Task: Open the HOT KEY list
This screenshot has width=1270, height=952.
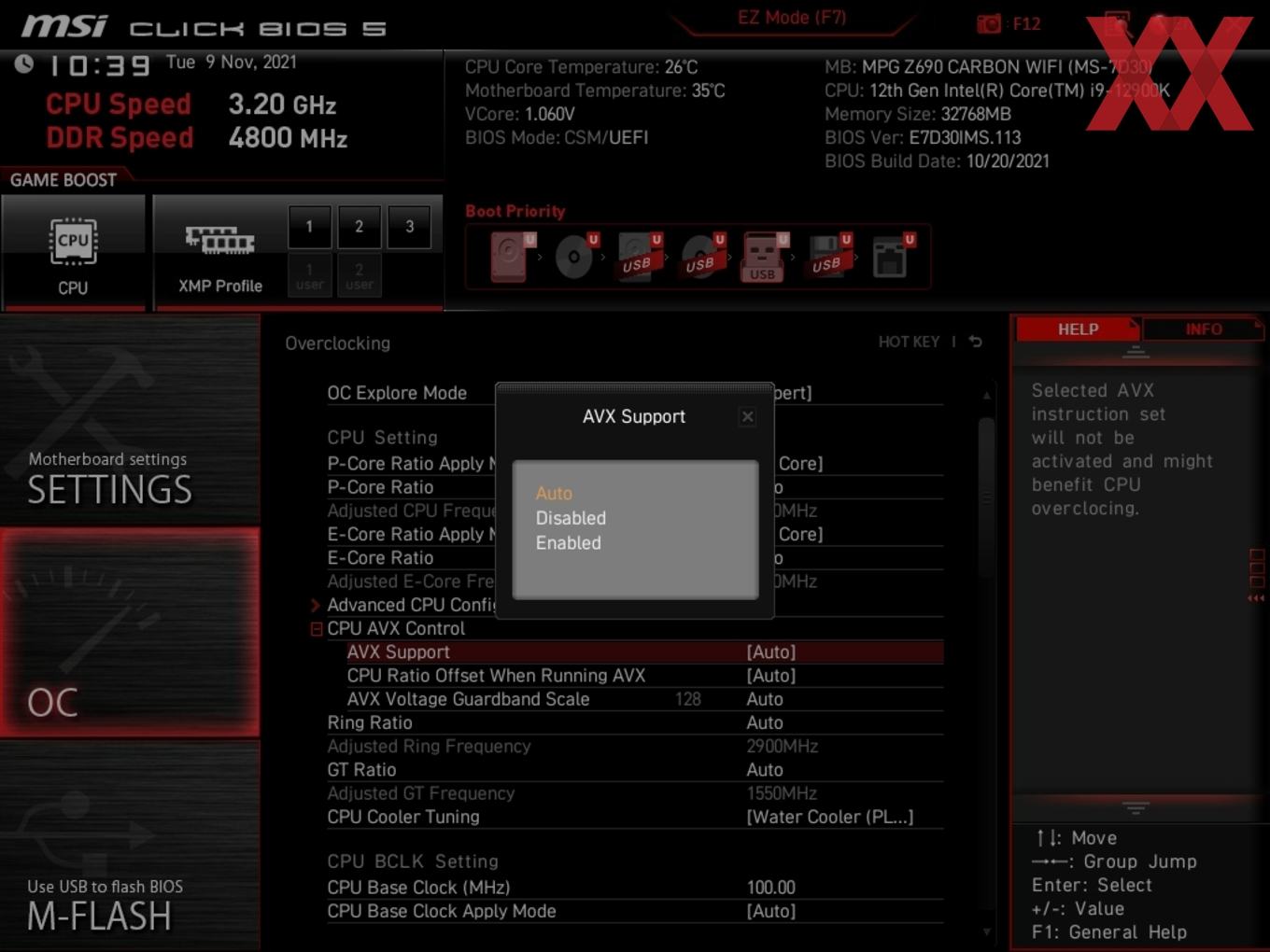Action: 909,343
